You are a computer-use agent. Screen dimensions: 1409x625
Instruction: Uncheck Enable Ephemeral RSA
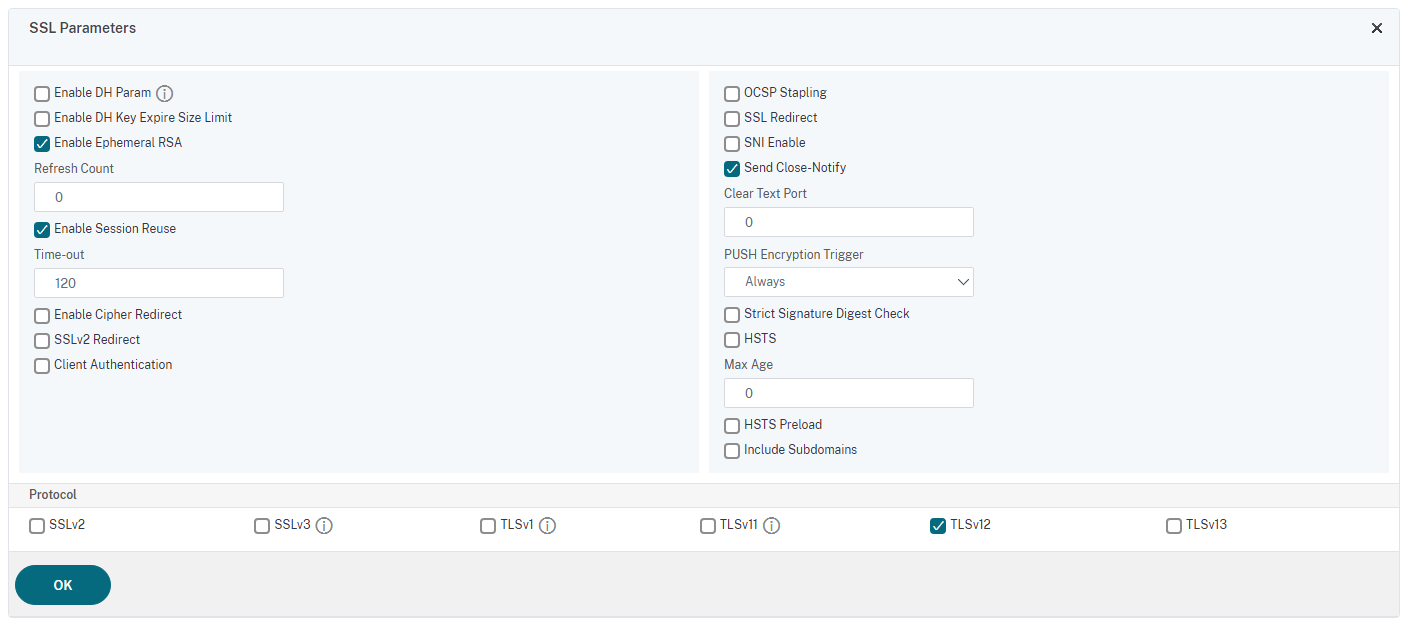[42, 144]
